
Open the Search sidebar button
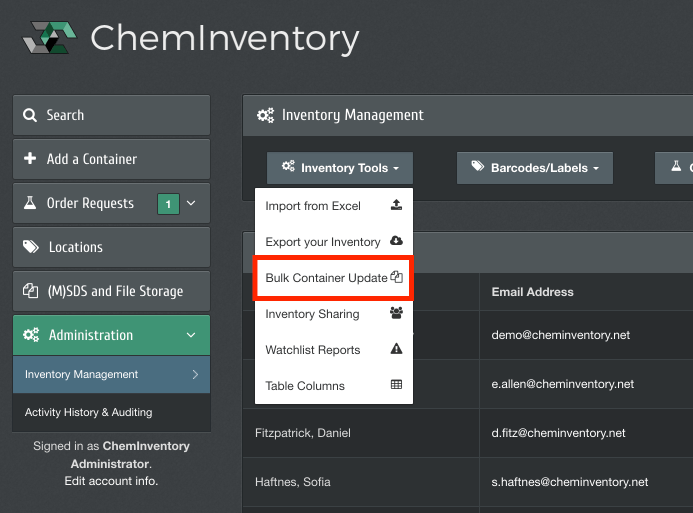[111, 115]
